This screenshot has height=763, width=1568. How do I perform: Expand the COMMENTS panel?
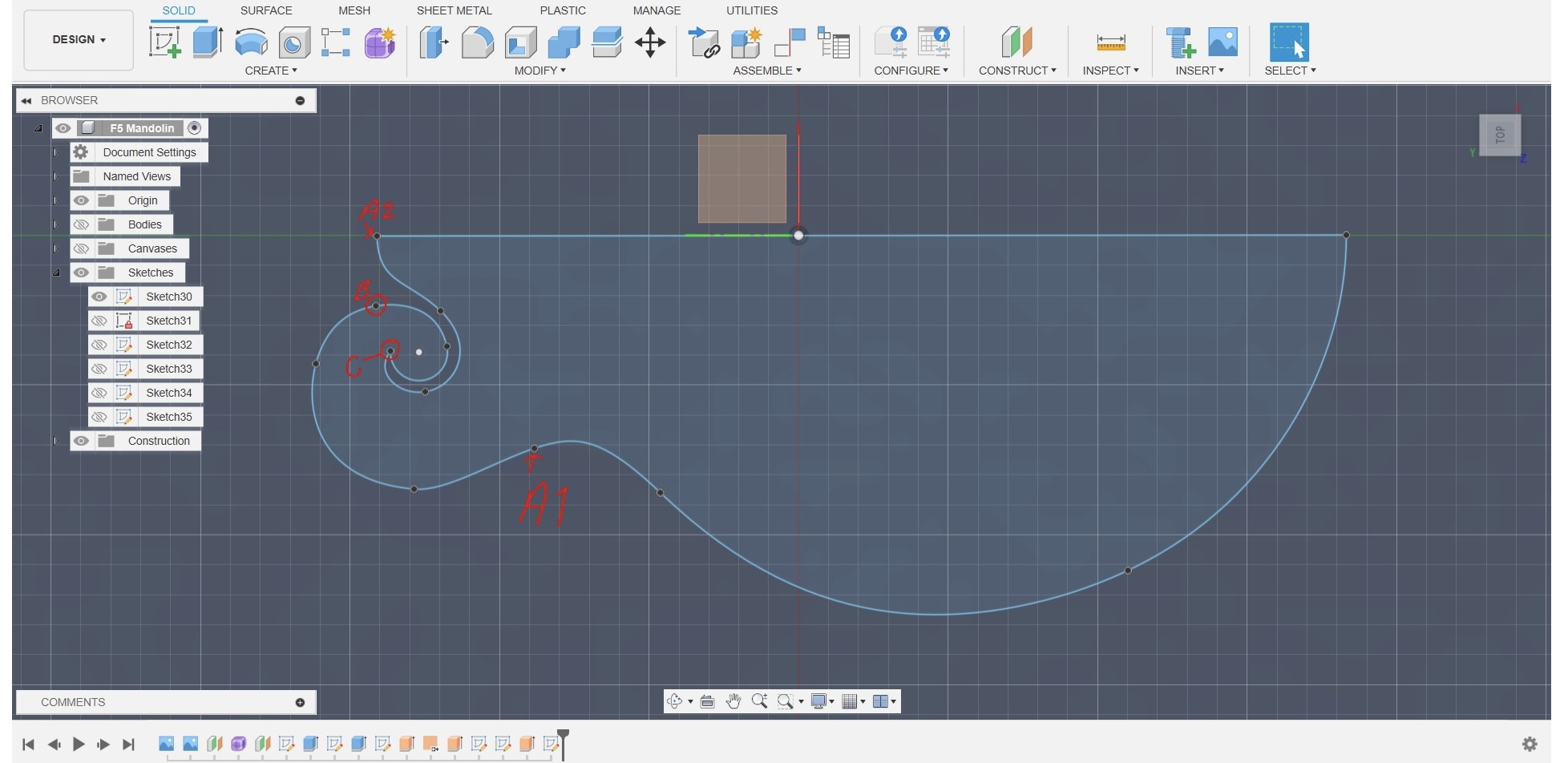pos(300,702)
